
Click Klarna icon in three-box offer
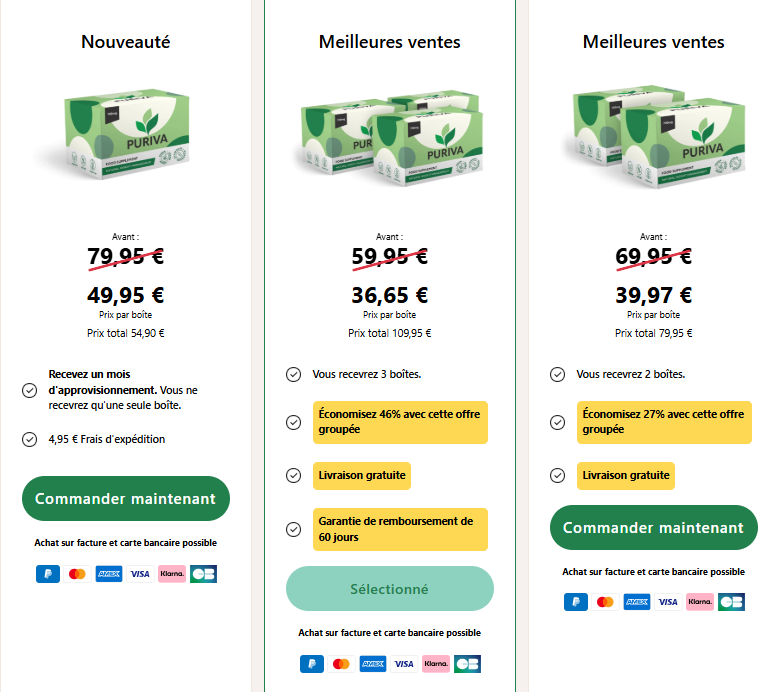click(436, 664)
